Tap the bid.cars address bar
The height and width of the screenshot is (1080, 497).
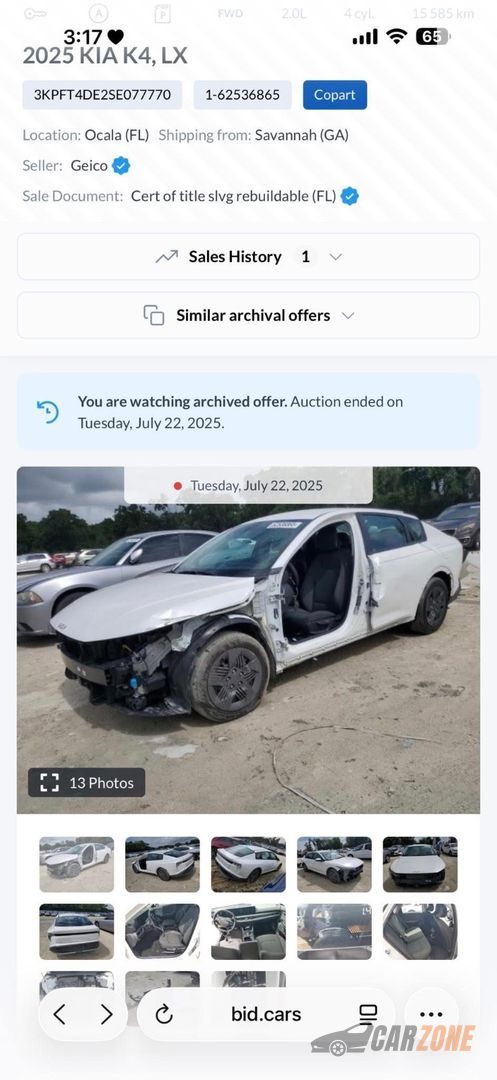point(266,1014)
